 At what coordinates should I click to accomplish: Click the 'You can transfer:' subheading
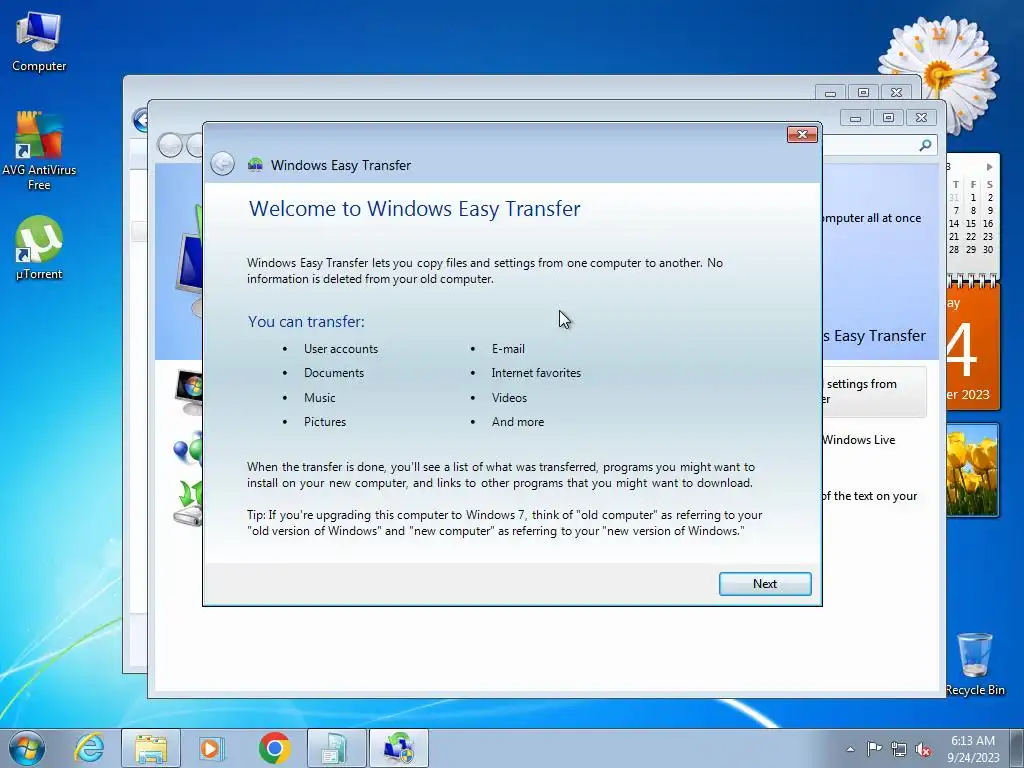(306, 322)
